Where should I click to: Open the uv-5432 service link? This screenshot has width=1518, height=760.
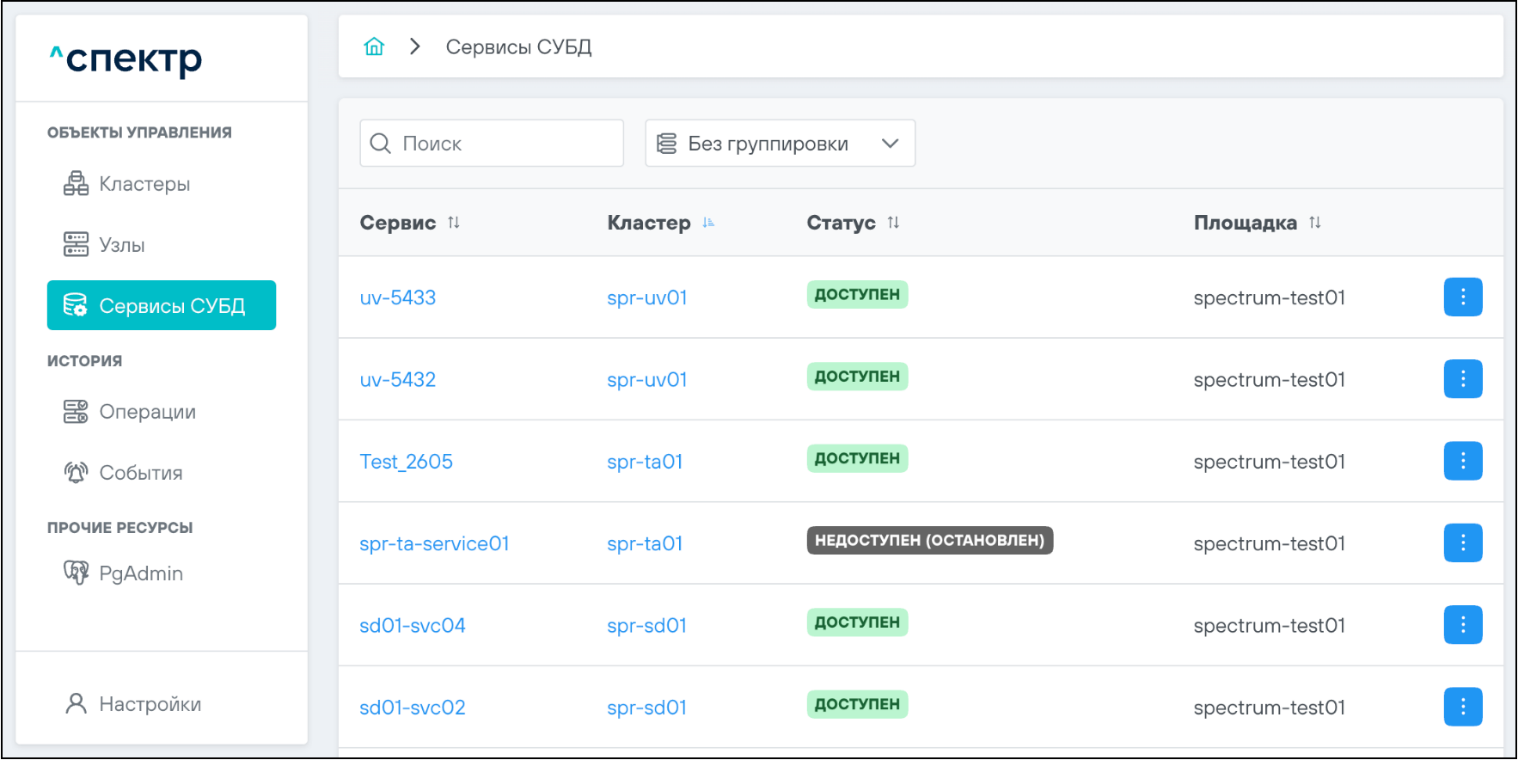pos(398,380)
